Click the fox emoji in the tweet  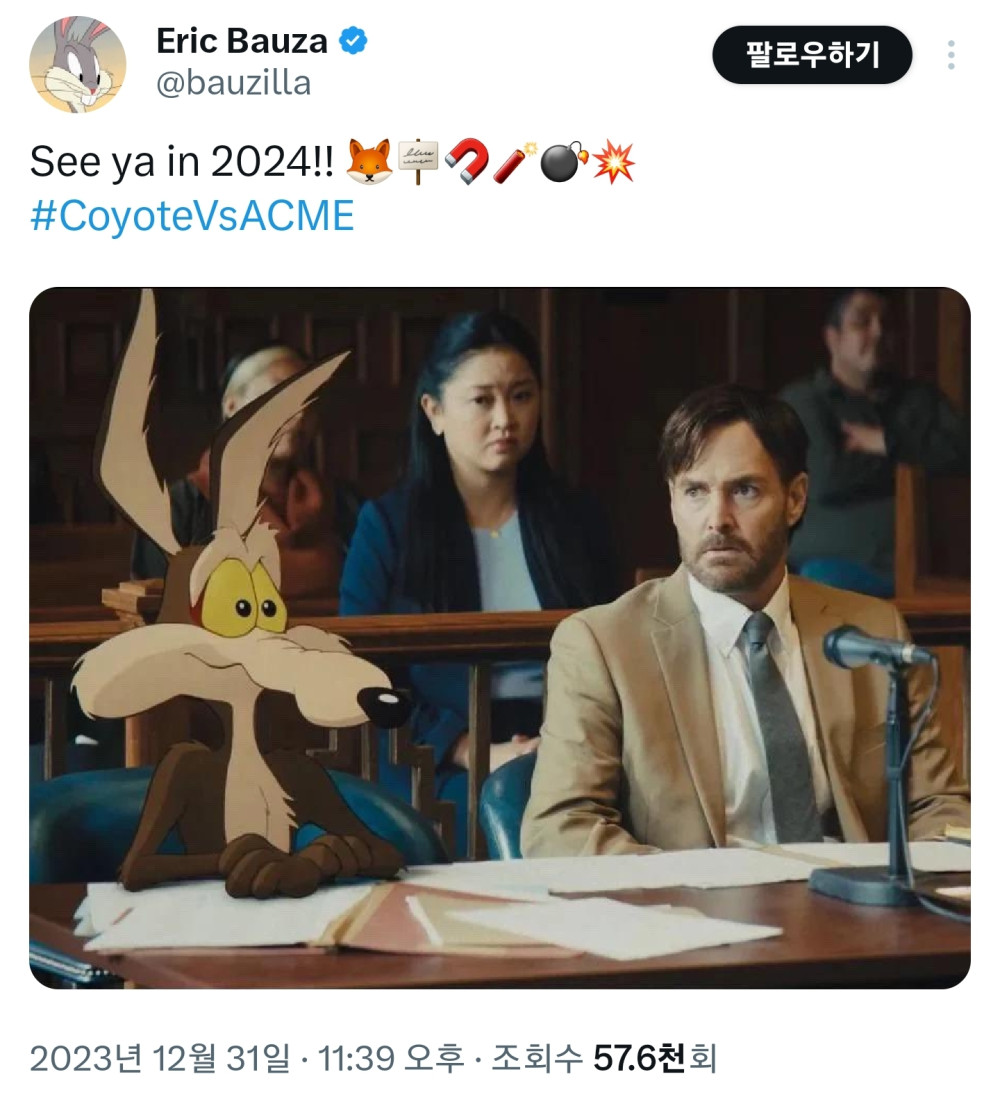(x=366, y=163)
